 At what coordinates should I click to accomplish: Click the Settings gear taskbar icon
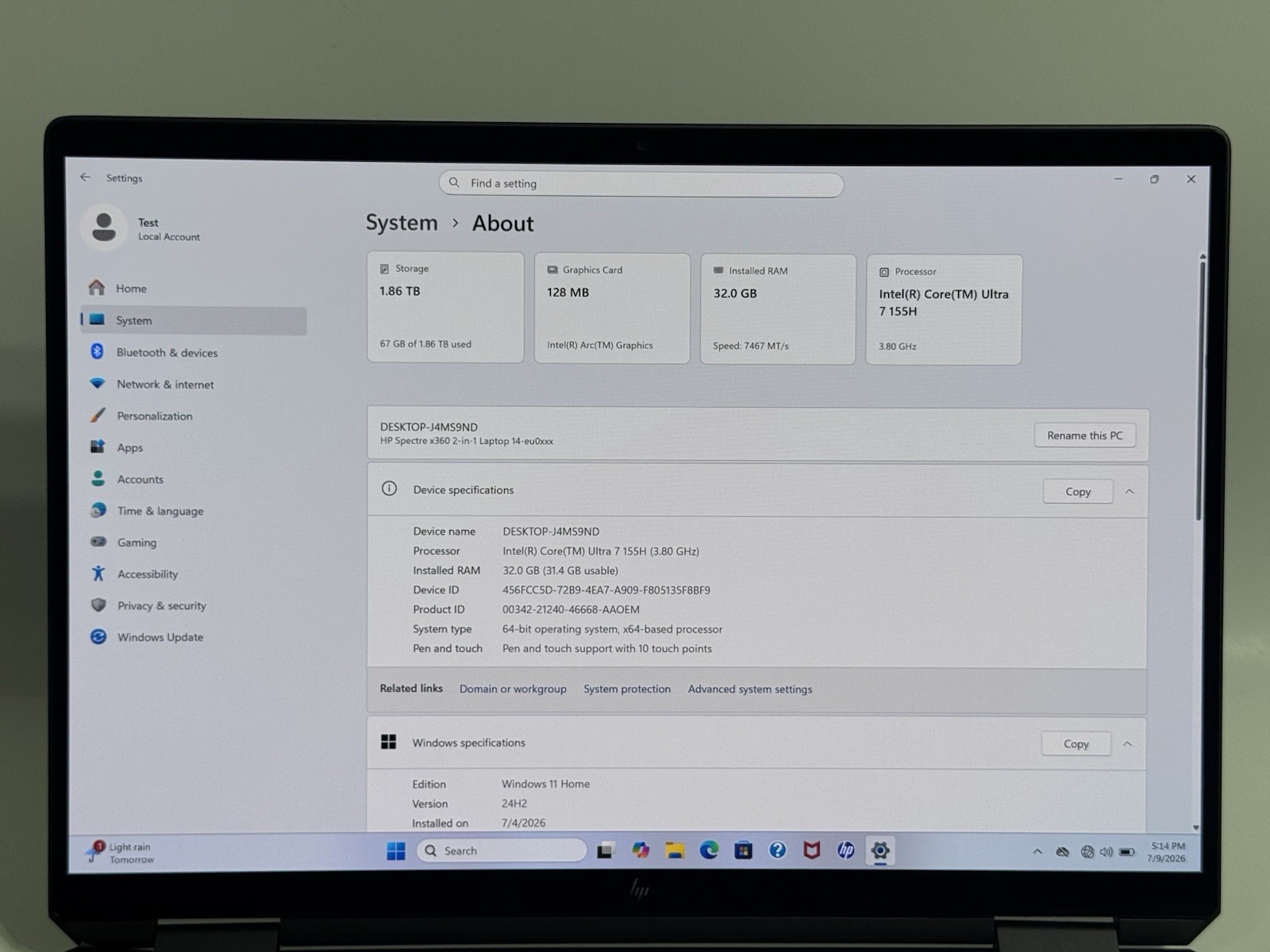click(x=879, y=850)
